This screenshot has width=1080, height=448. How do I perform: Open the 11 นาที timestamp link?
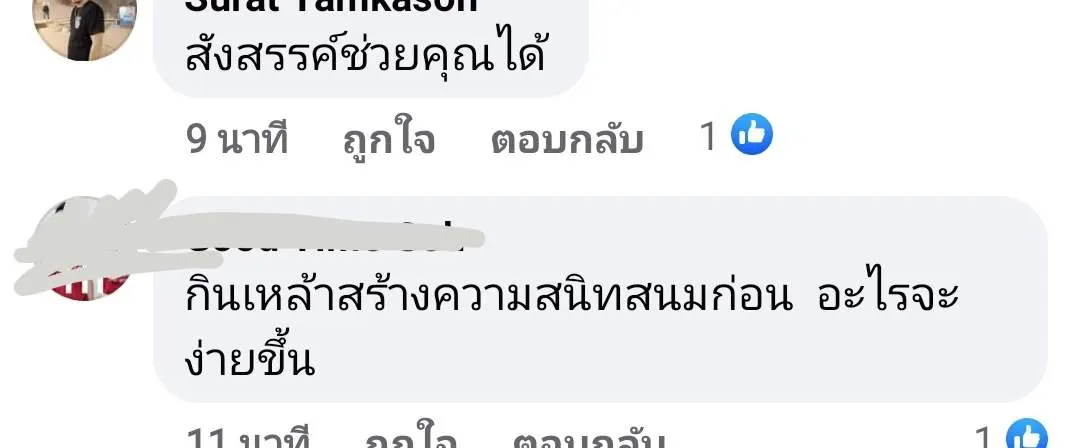(249, 437)
